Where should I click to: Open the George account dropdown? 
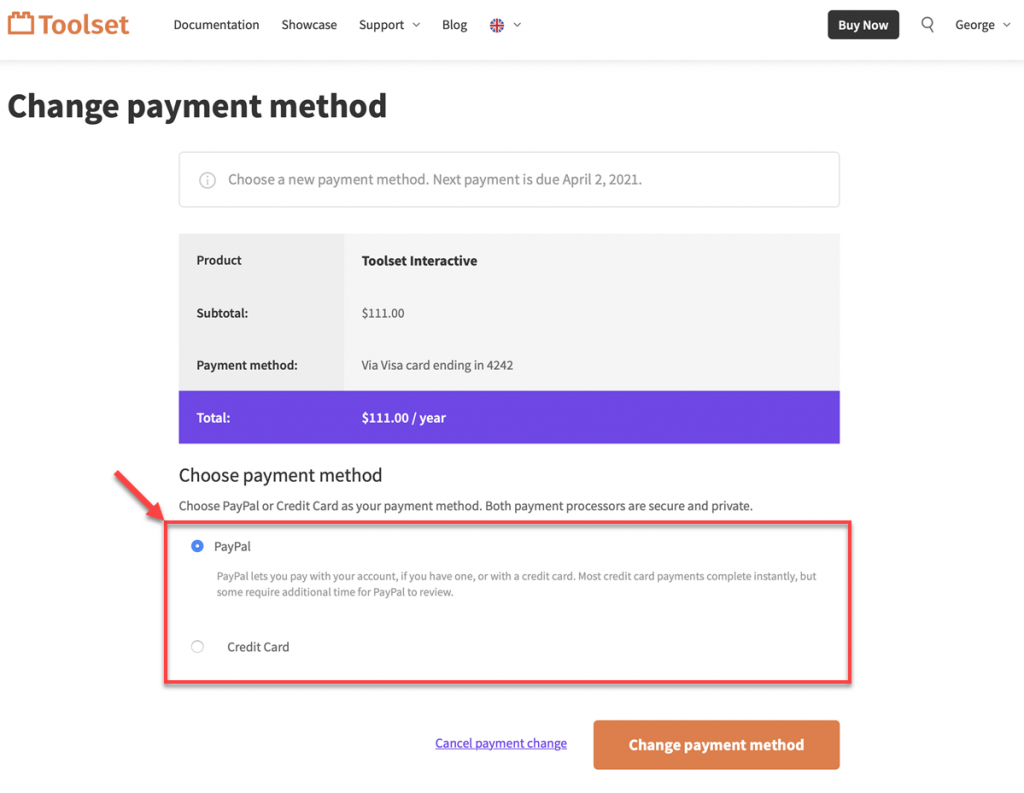982,24
